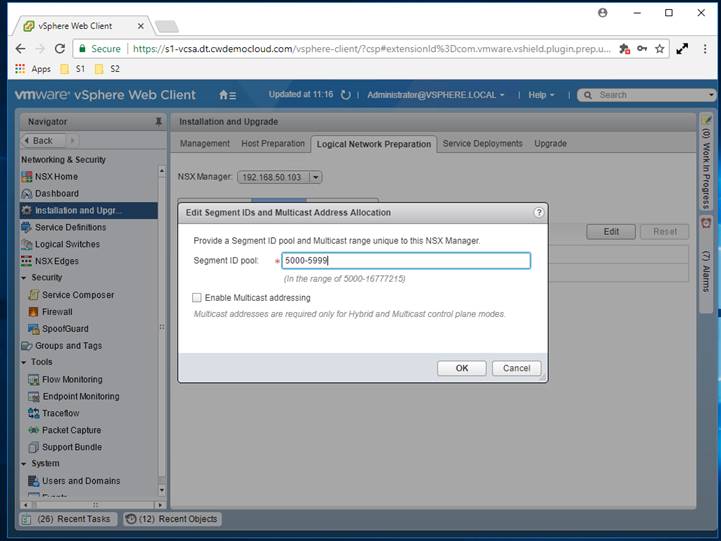721x541 pixels.
Task: Close the vSphere Web Client browser tab
Action: click(x=141, y=26)
